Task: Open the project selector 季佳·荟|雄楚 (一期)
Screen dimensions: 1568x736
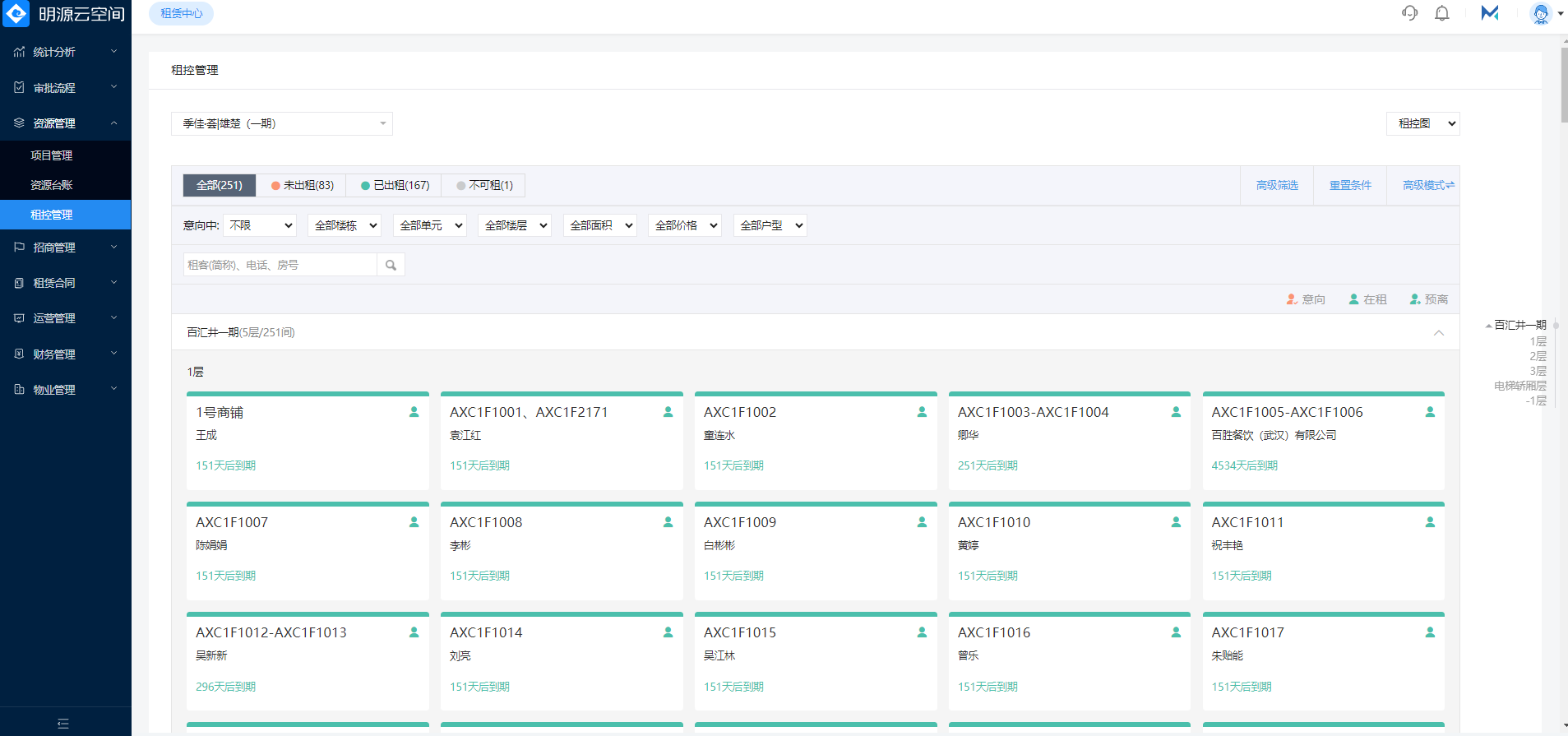Action: [282, 123]
